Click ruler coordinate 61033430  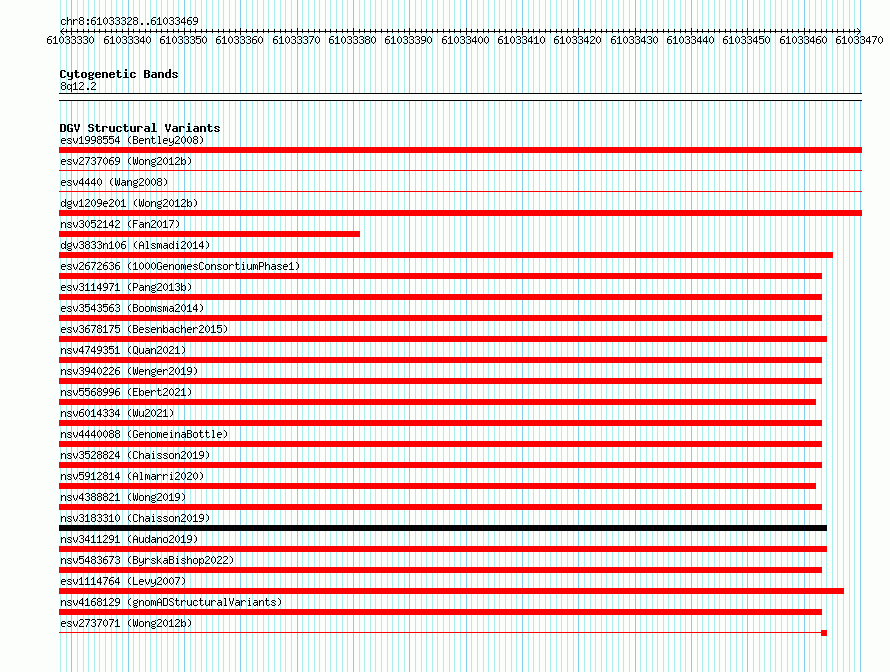[x=635, y=40]
